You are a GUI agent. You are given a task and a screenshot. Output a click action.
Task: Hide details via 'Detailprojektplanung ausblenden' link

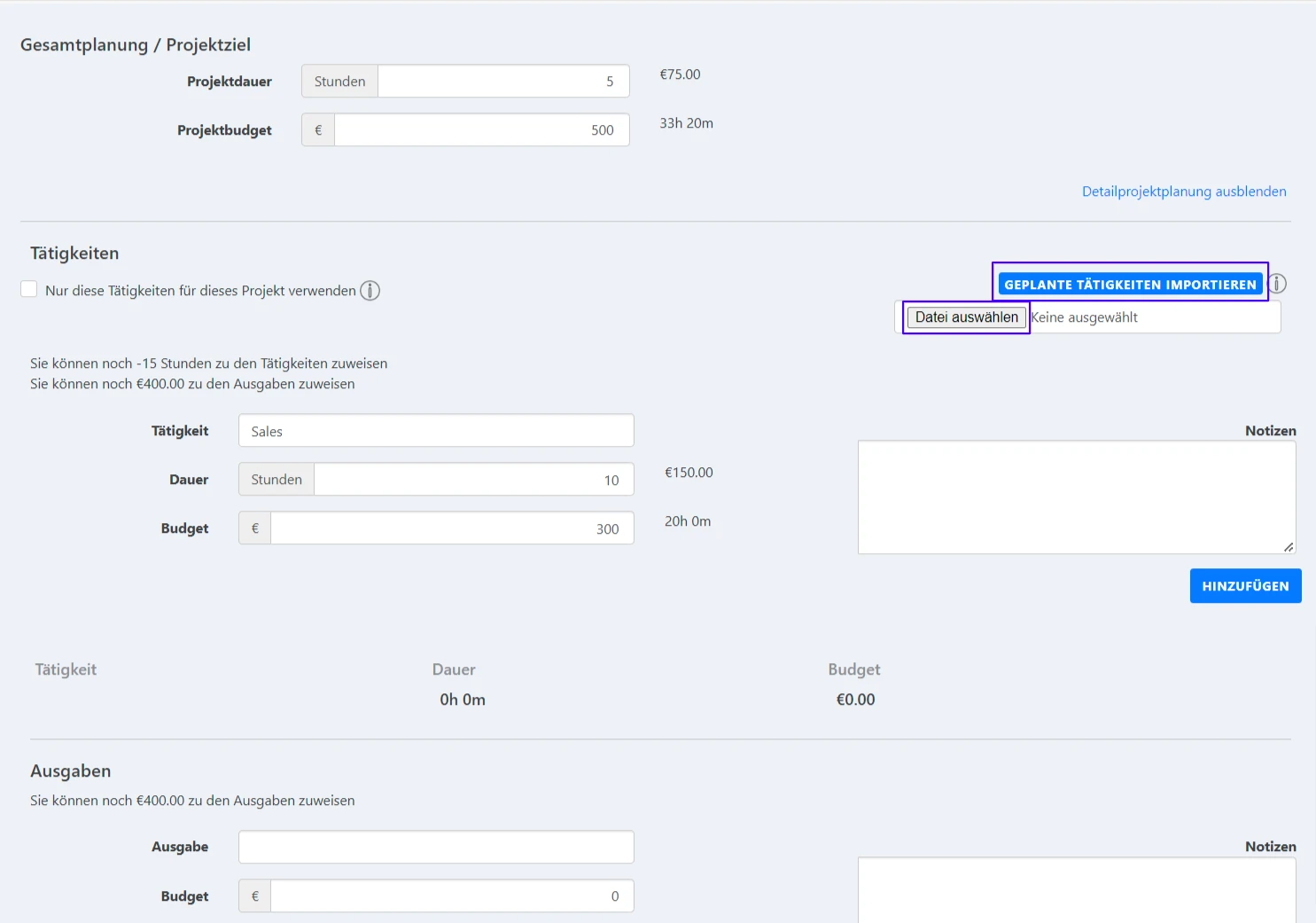pyautogui.click(x=1183, y=192)
